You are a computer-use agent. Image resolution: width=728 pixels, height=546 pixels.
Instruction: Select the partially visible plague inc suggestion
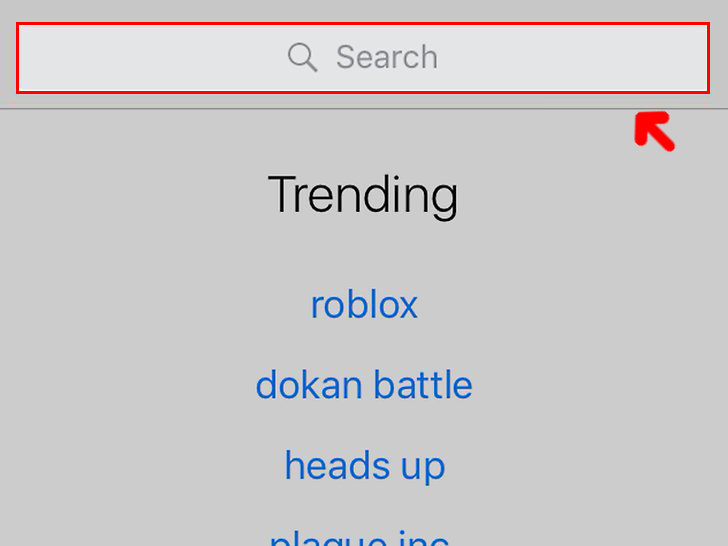359,538
